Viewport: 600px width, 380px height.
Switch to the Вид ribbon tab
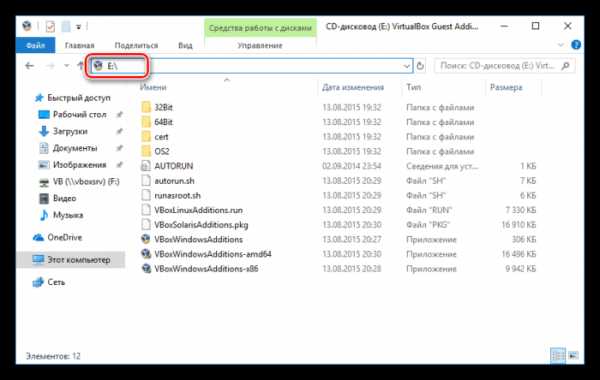(x=185, y=45)
